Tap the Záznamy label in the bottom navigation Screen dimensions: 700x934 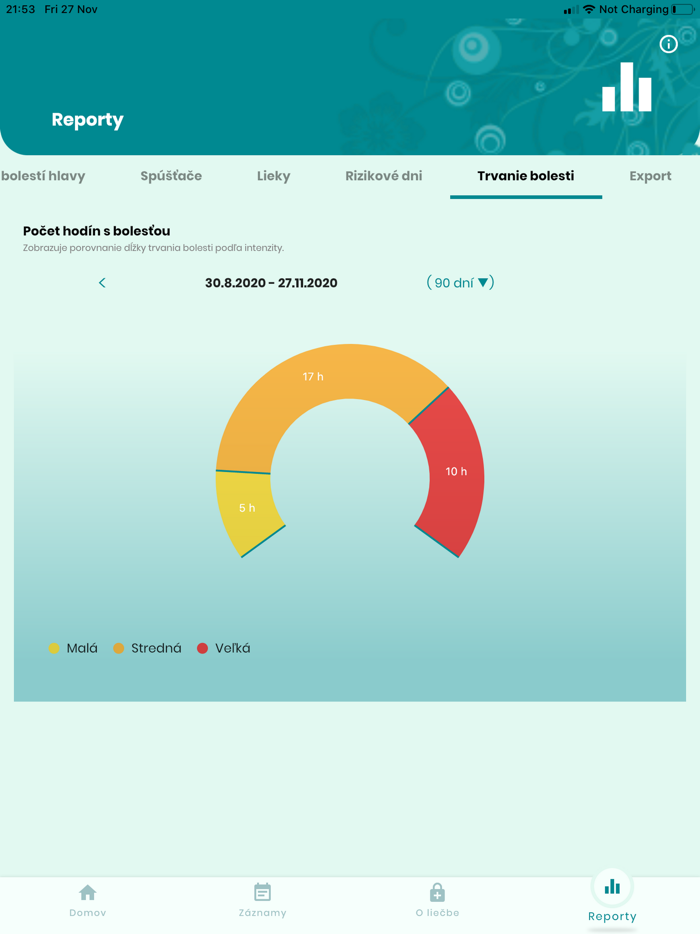click(262, 913)
